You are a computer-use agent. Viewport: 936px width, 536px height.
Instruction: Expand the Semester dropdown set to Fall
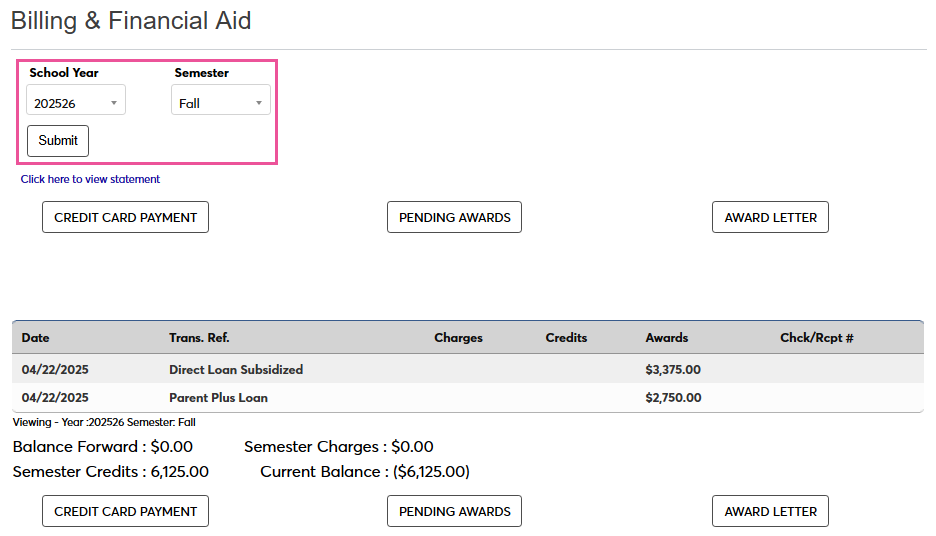(x=220, y=102)
